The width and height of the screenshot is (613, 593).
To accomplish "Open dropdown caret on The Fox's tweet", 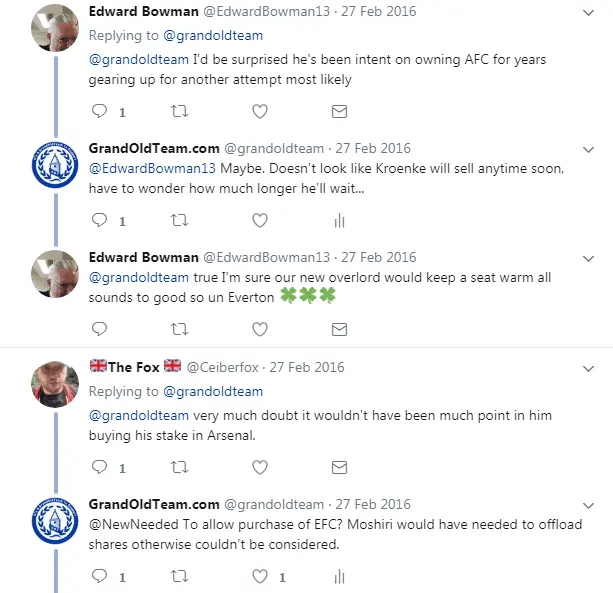I will coord(587,367).
